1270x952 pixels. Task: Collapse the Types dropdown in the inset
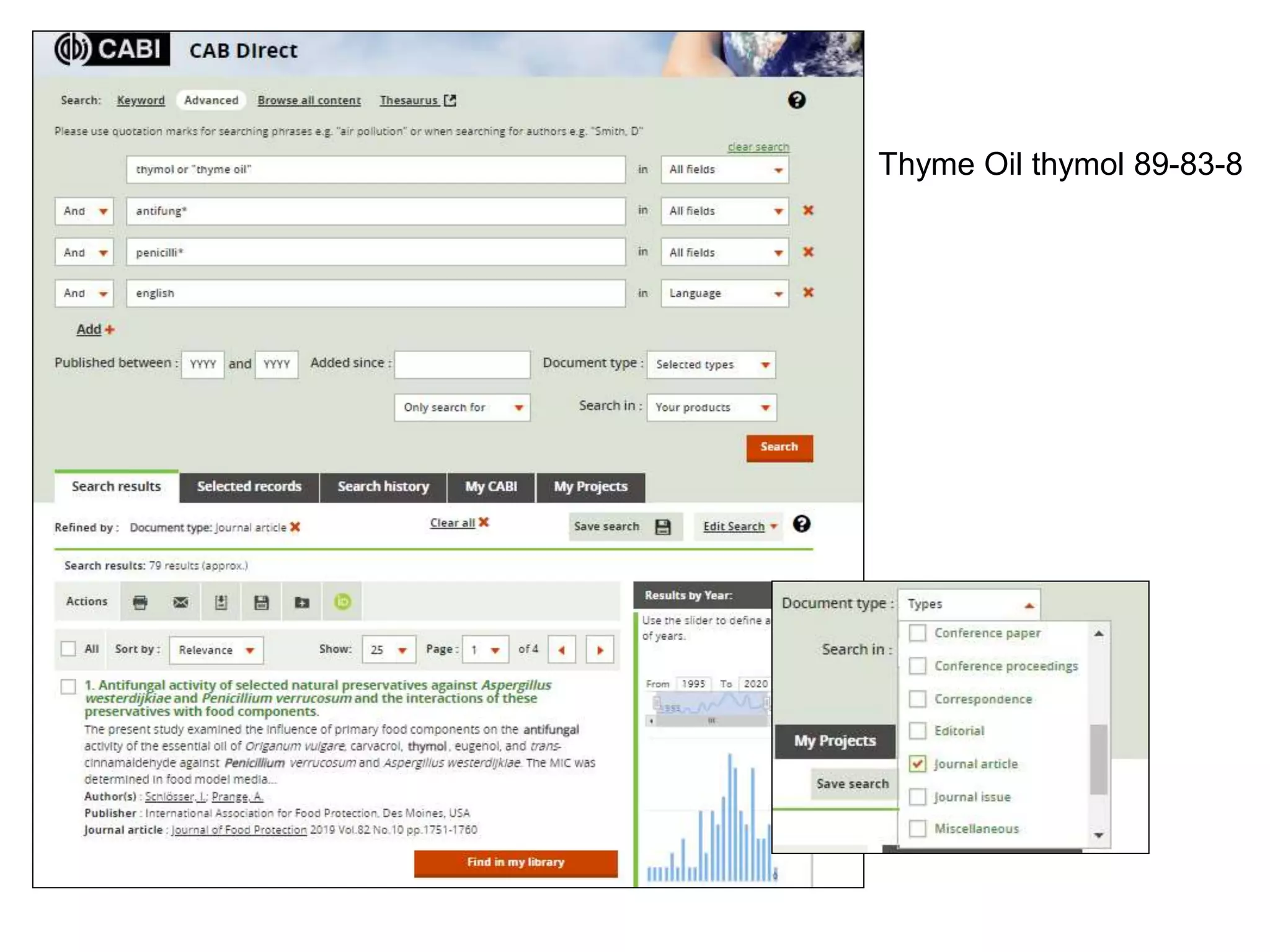point(969,604)
